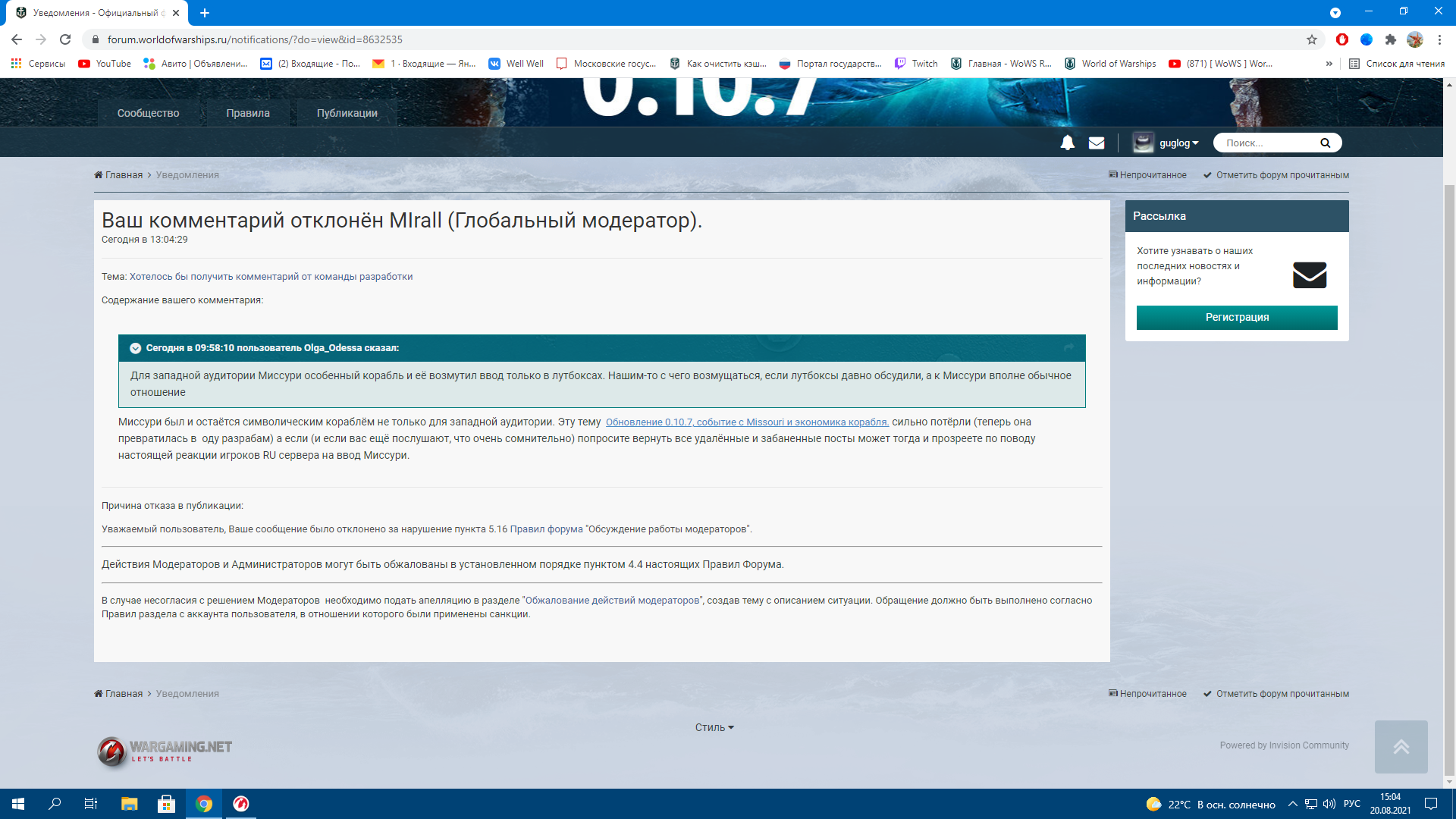Open the Сообщество menu
The height and width of the screenshot is (819, 1456).
(x=148, y=113)
